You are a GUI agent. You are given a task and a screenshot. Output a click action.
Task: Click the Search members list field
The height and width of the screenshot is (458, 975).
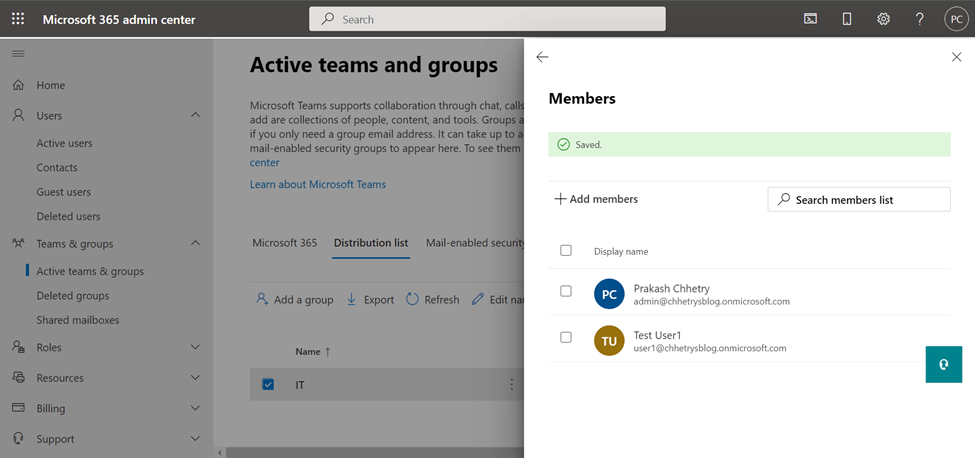[859, 199]
